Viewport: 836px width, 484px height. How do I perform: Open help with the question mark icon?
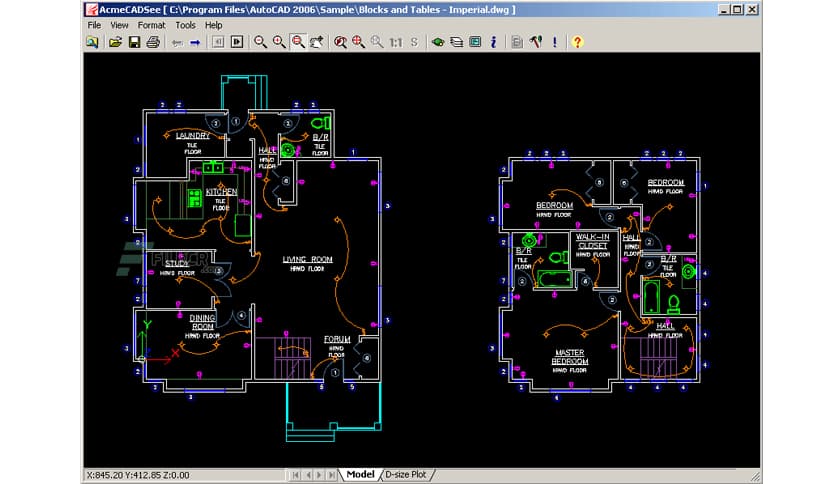click(577, 42)
